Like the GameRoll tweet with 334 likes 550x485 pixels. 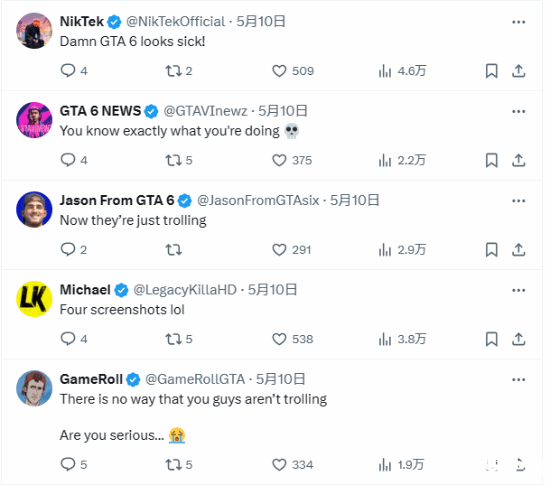tap(293, 465)
